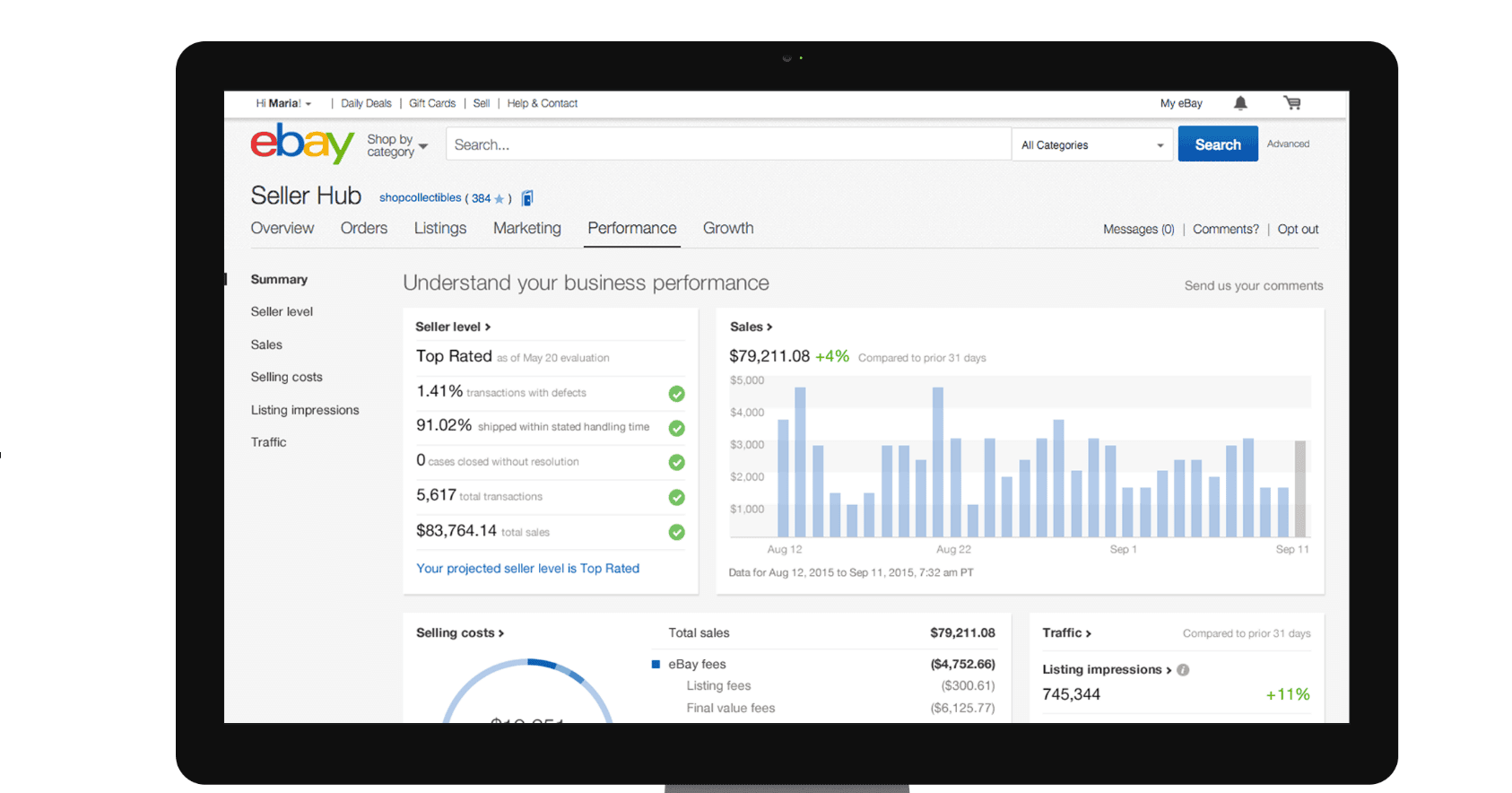1512x793 pixels.
Task: Click the selling costs donut chart
Action: [x=528, y=692]
